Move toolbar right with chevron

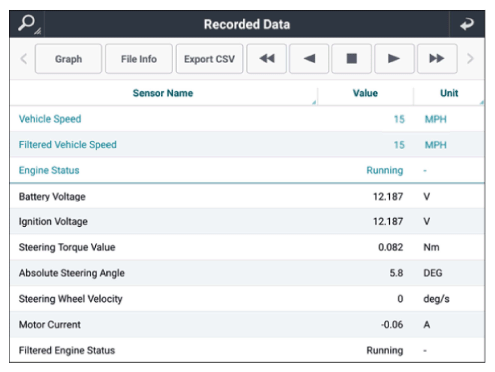tap(470, 59)
